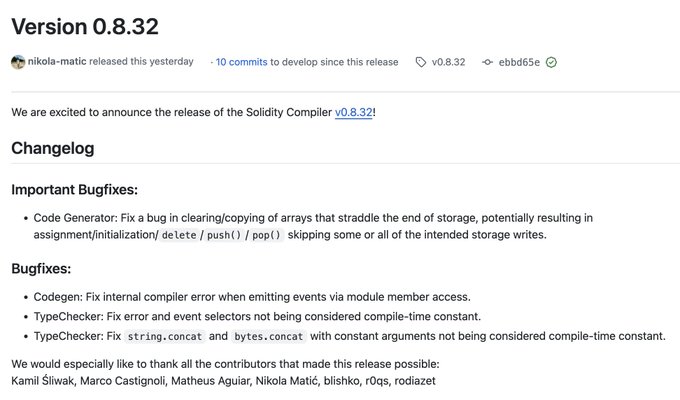This screenshot has height=400, width=680.
Task: Open the 10 commits link
Action: 241,62
